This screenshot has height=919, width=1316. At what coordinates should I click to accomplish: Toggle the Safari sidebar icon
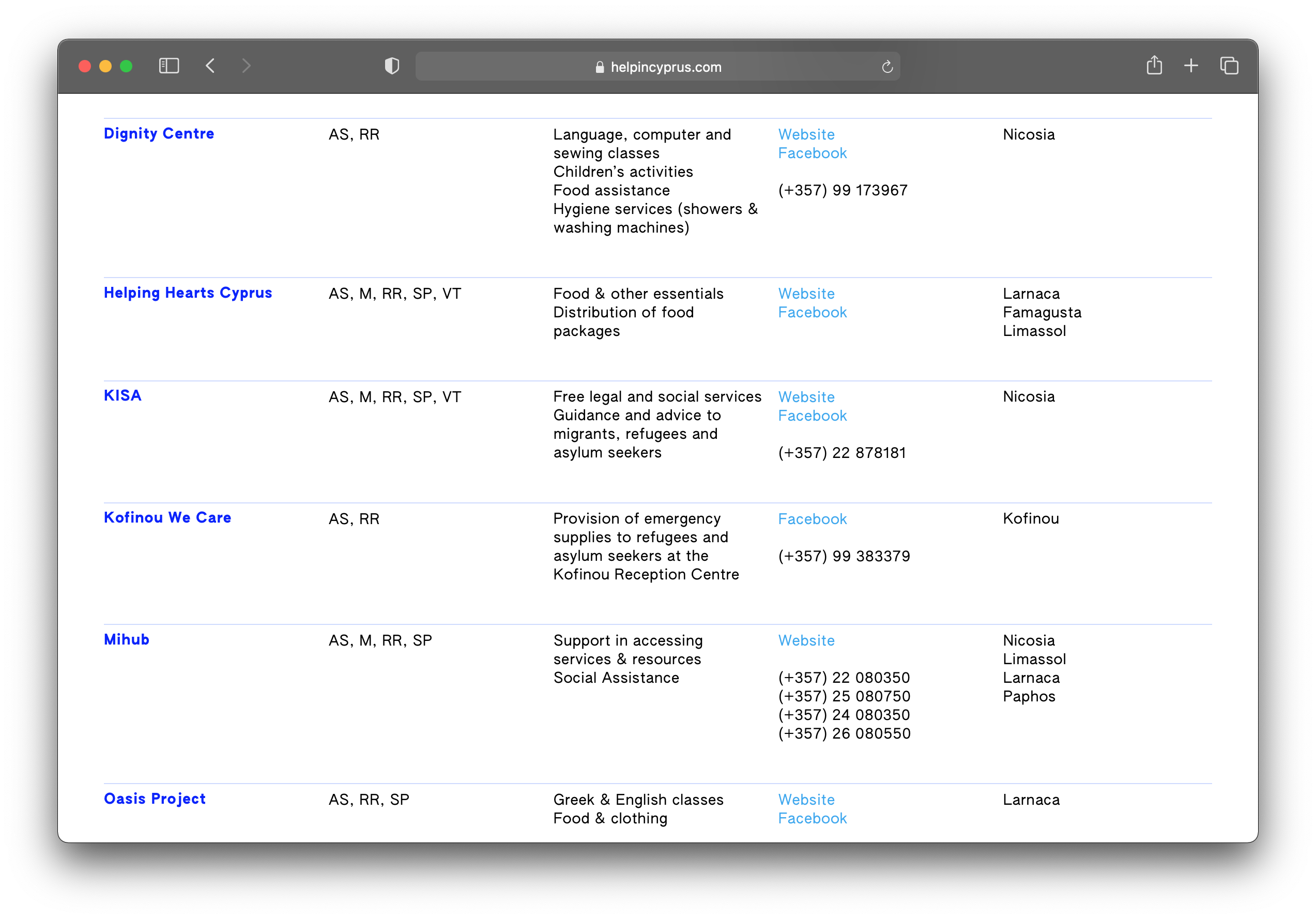point(169,66)
